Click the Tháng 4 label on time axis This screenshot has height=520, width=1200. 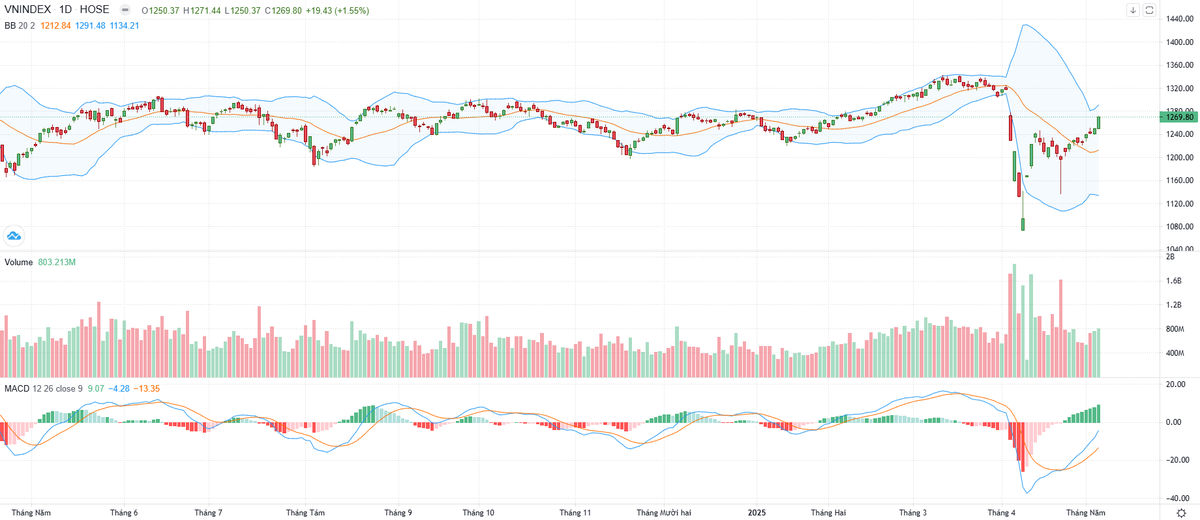click(1000, 512)
